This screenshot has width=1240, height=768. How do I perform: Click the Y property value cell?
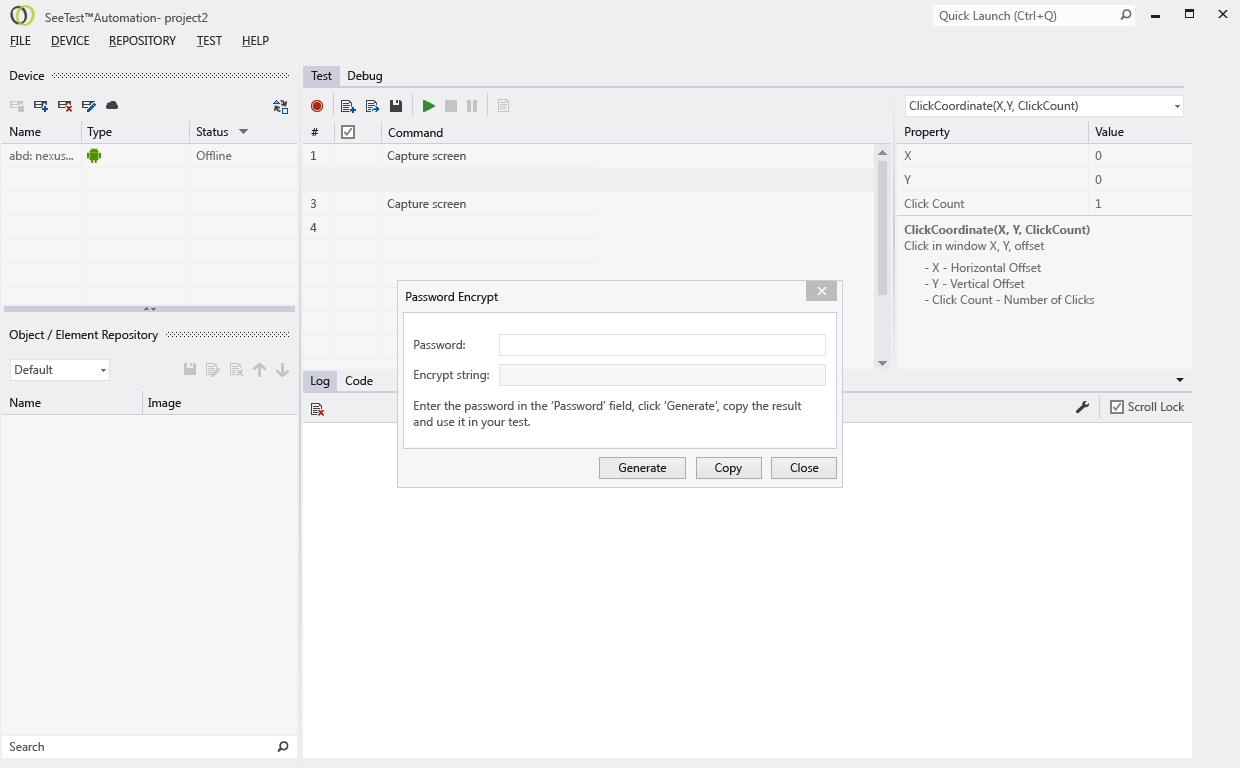click(x=1140, y=180)
